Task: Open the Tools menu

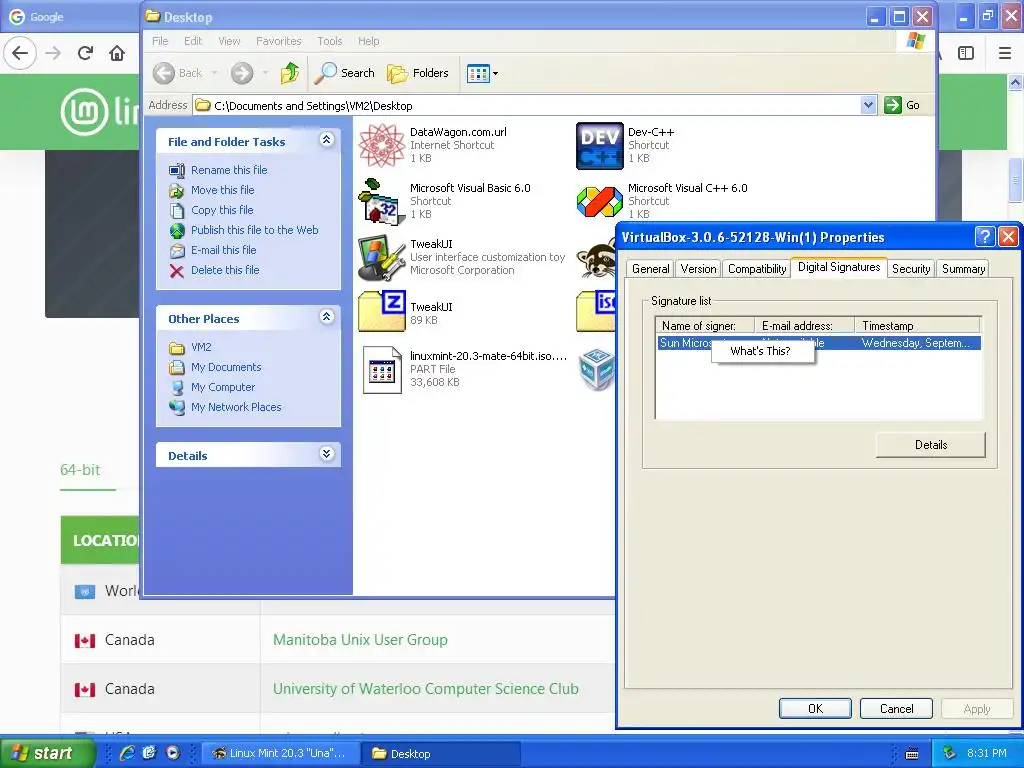Action: 330,41
